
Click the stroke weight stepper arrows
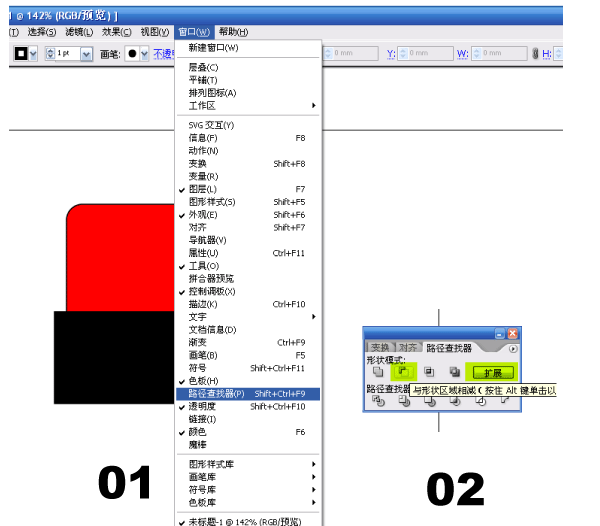click(50, 54)
